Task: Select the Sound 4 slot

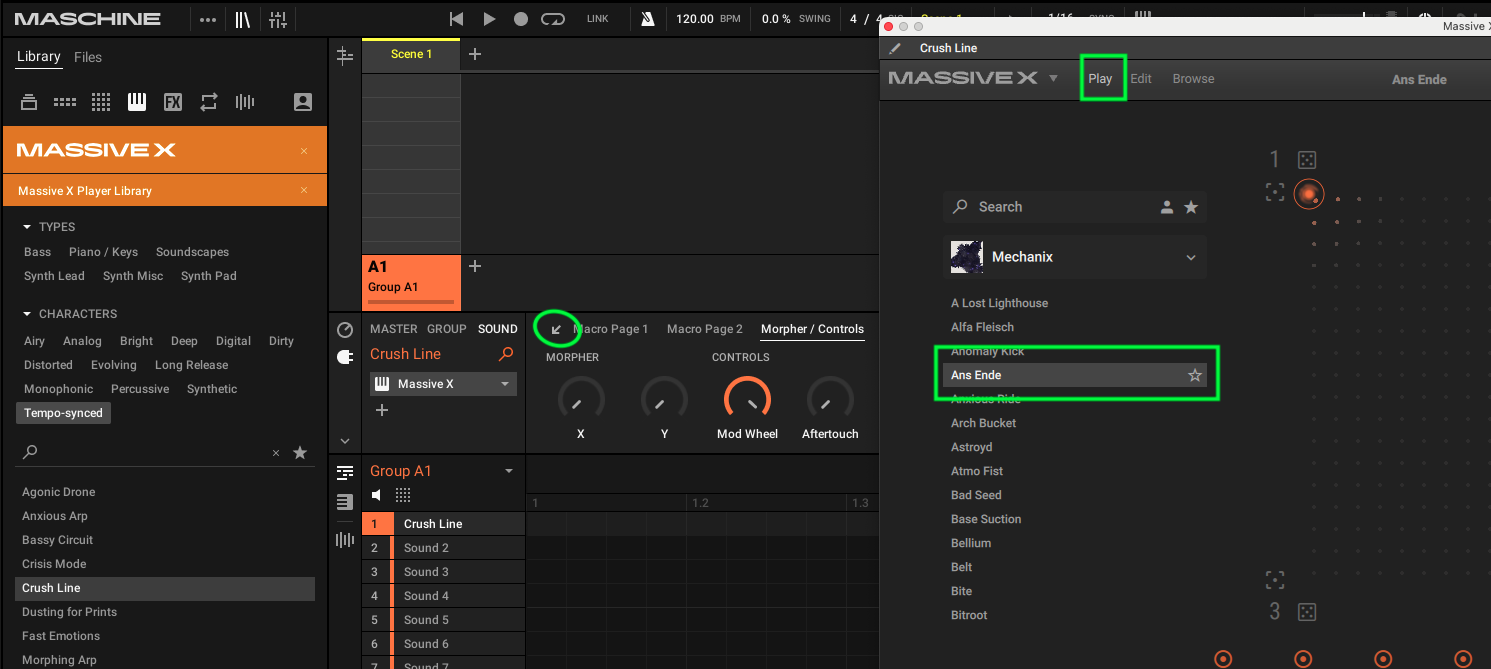Action: pyautogui.click(x=443, y=596)
